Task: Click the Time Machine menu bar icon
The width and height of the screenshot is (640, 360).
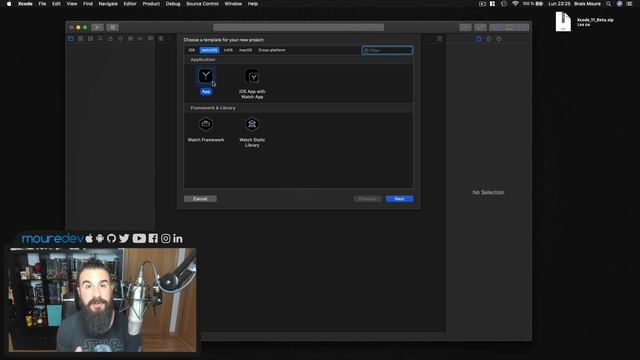Action: tap(504, 4)
